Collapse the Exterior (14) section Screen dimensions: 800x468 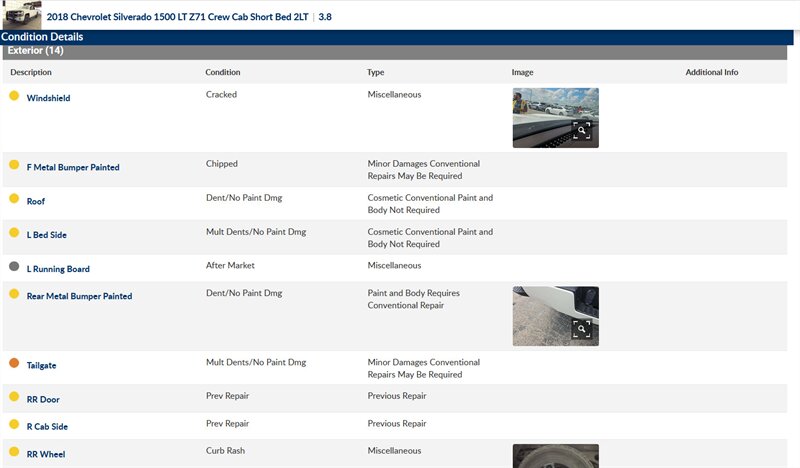[36, 51]
